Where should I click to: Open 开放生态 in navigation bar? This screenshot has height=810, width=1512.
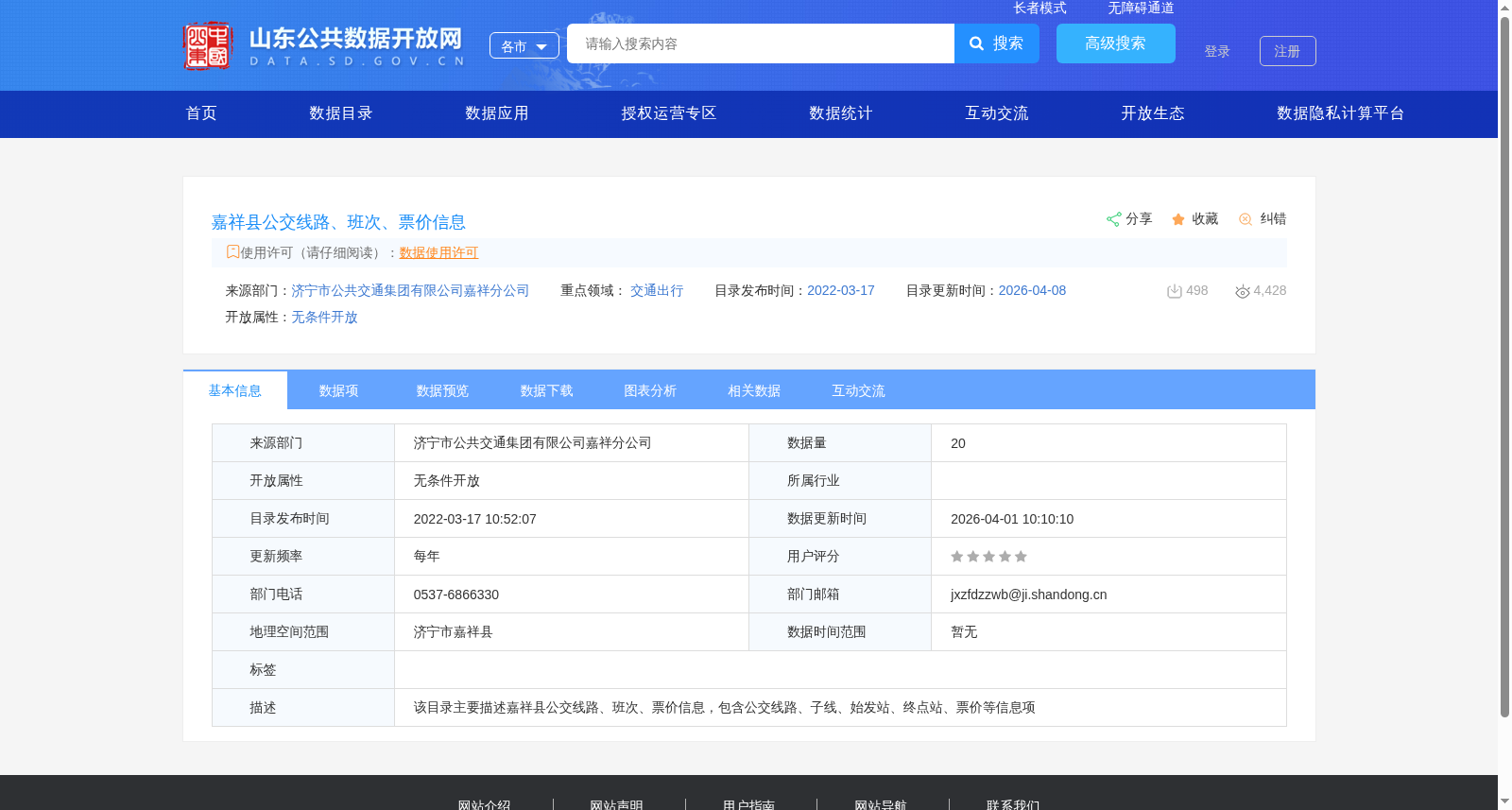point(1153,113)
